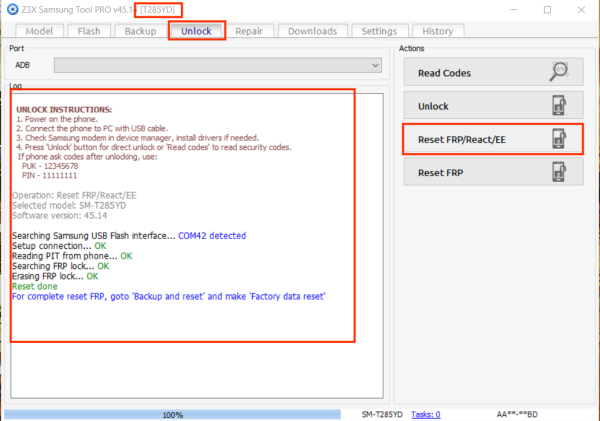600x421 pixels.
Task: Go to the Repair tab
Action: pyautogui.click(x=249, y=31)
